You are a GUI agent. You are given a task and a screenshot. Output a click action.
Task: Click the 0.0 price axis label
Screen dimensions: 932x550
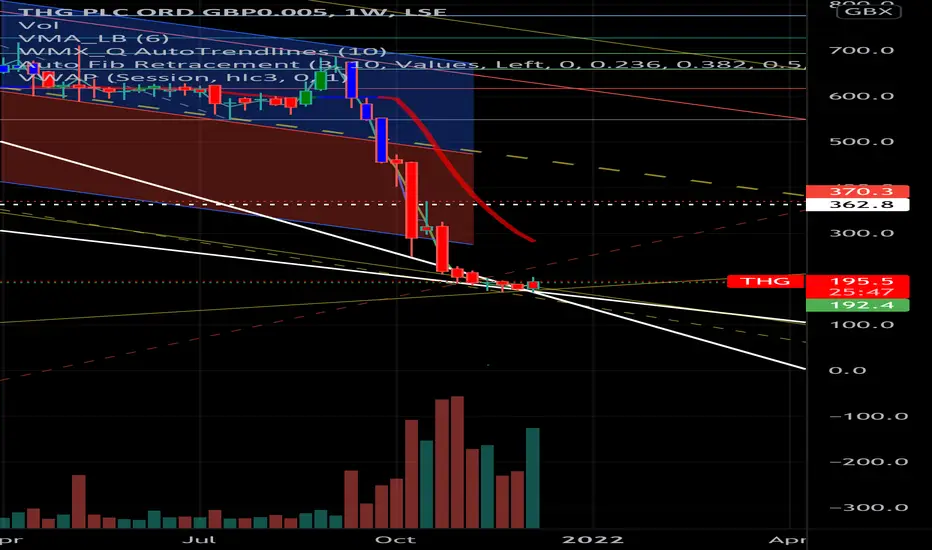847,370
